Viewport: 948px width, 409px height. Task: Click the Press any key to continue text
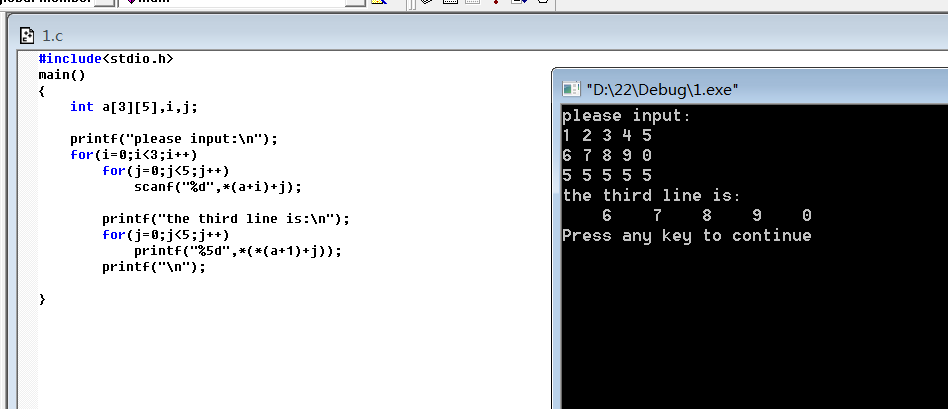tap(687, 235)
